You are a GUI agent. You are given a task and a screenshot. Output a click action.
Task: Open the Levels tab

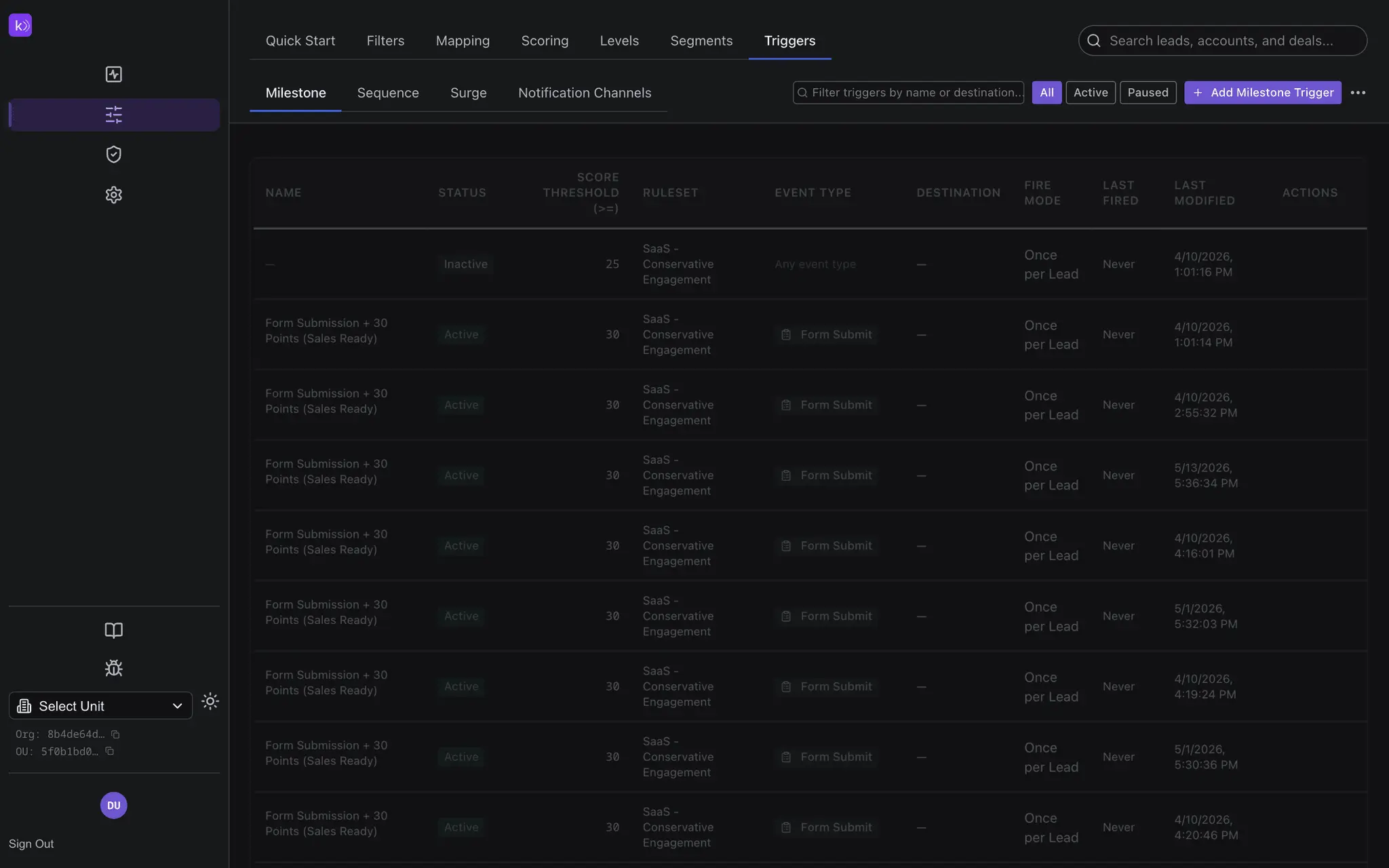pyautogui.click(x=619, y=41)
